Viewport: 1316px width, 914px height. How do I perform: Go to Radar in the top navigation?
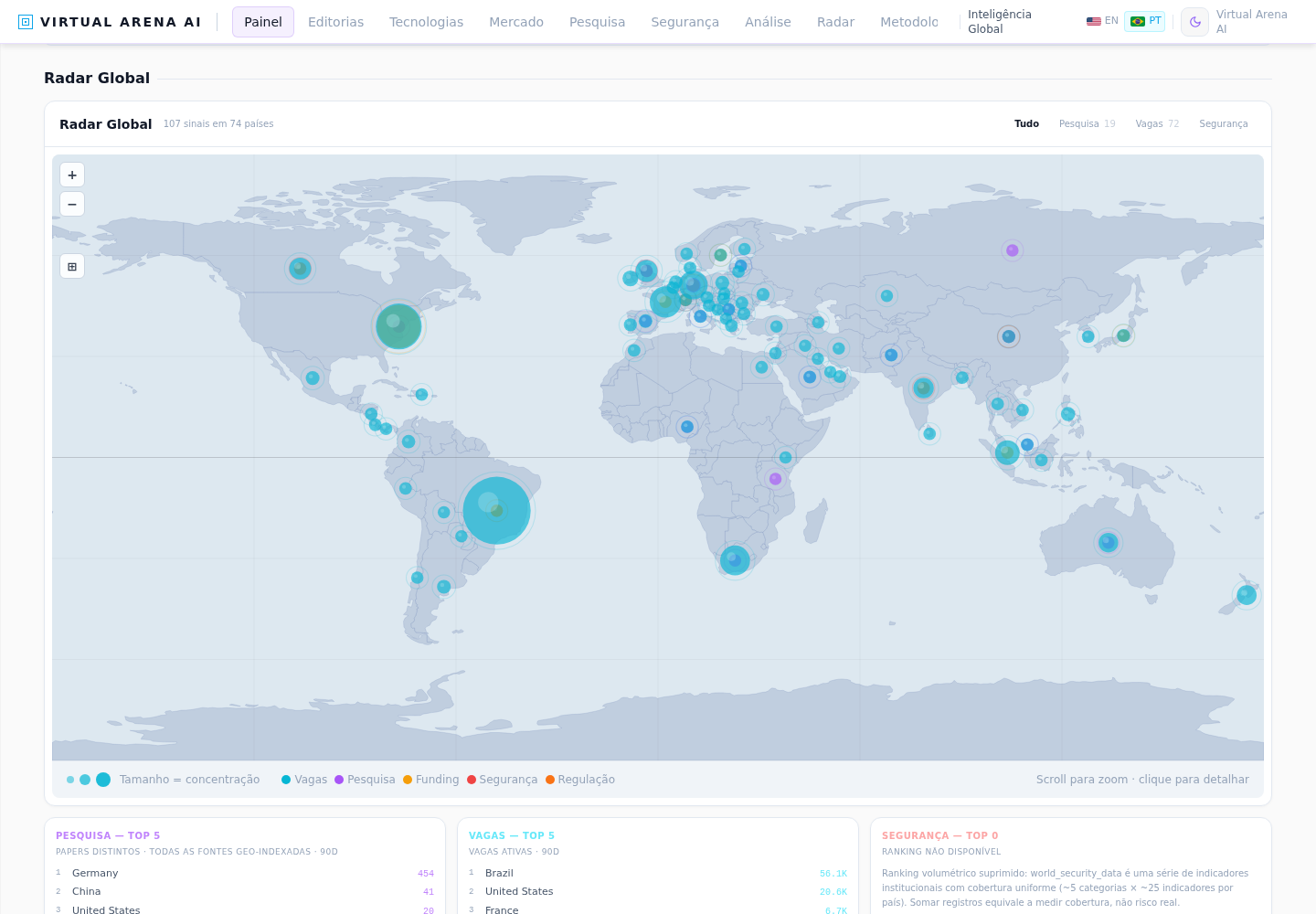coord(835,22)
